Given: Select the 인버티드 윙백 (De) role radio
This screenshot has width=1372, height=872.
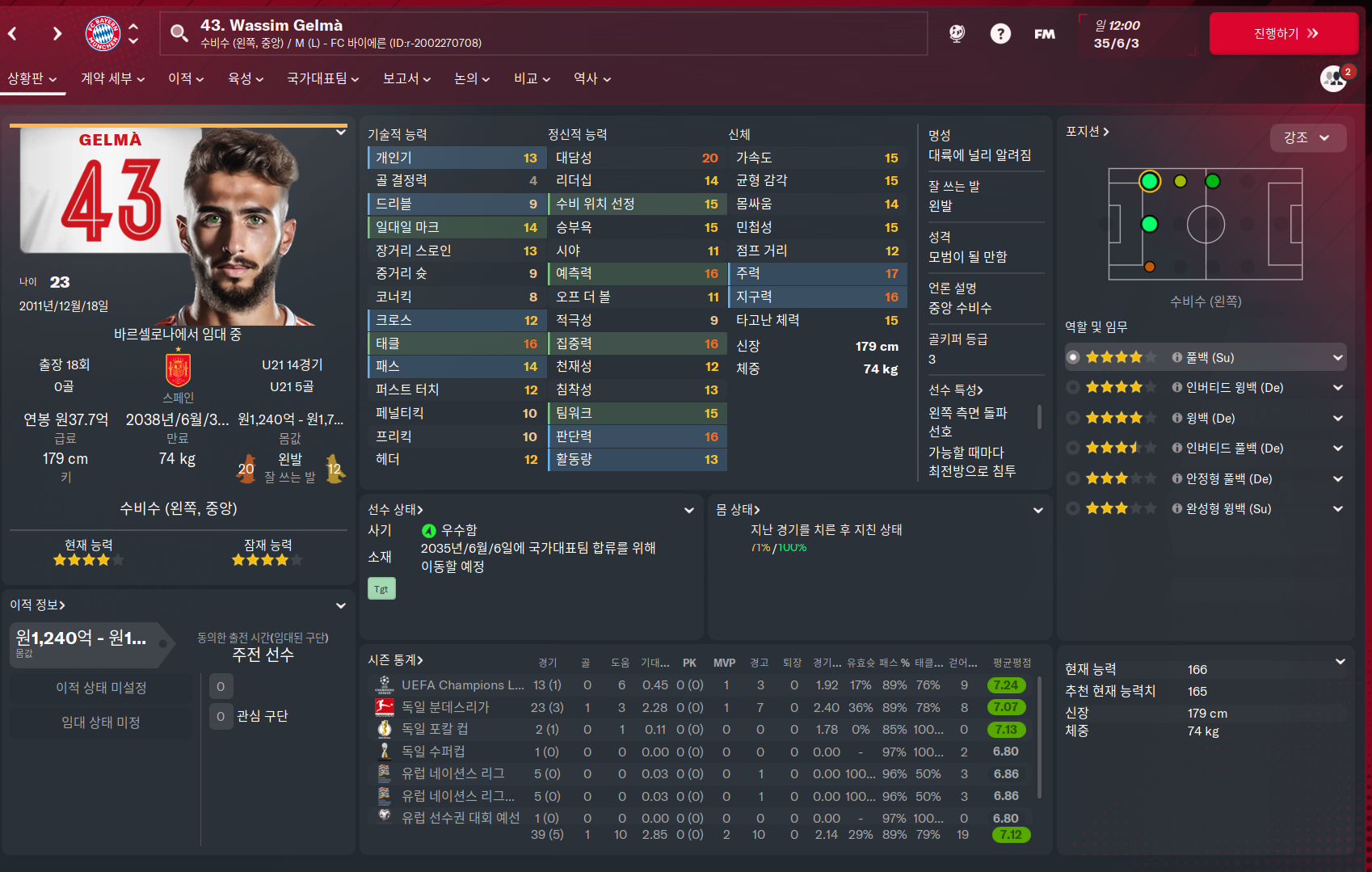Looking at the screenshot, I should click(x=1073, y=387).
